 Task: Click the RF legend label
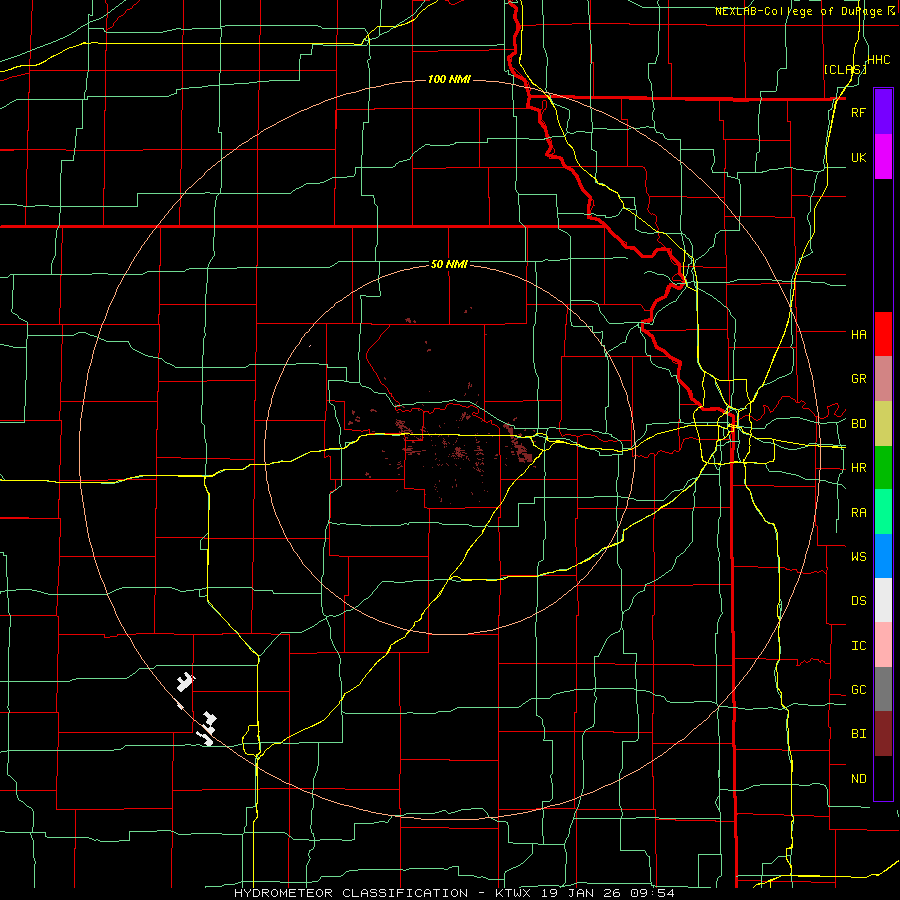coord(858,112)
